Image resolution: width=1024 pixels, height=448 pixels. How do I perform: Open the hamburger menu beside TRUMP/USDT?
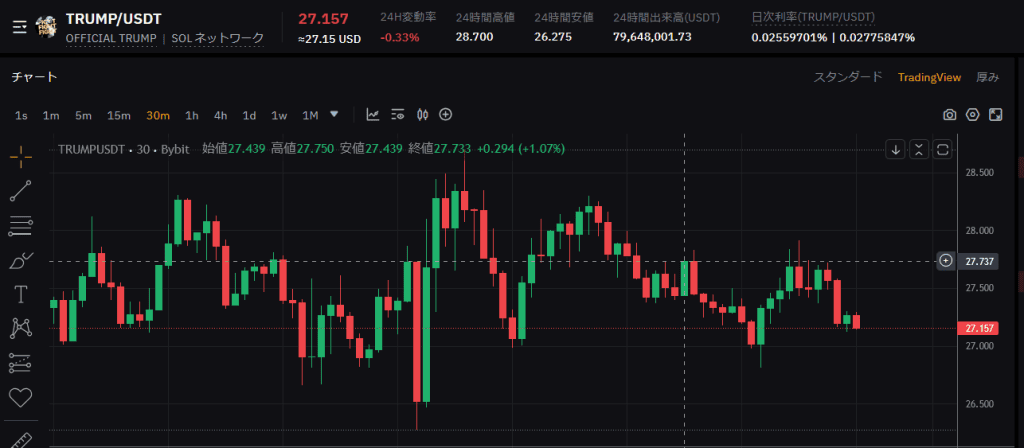[x=19, y=27]
